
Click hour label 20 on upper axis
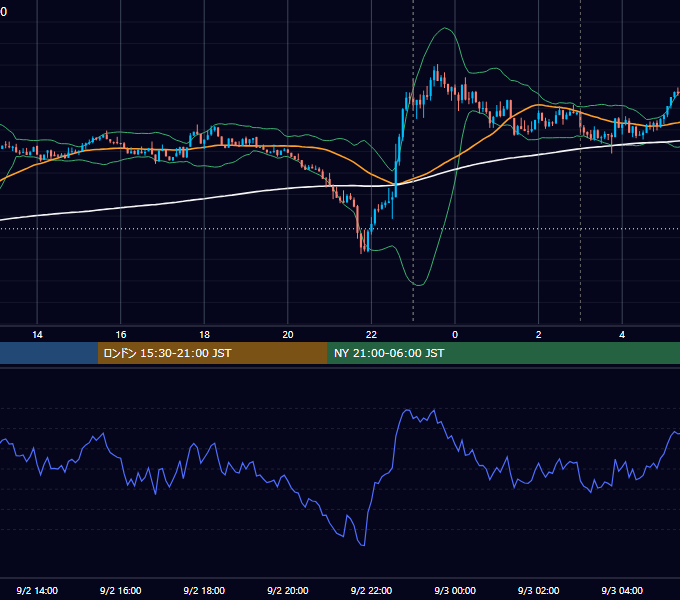coord(288,334)
